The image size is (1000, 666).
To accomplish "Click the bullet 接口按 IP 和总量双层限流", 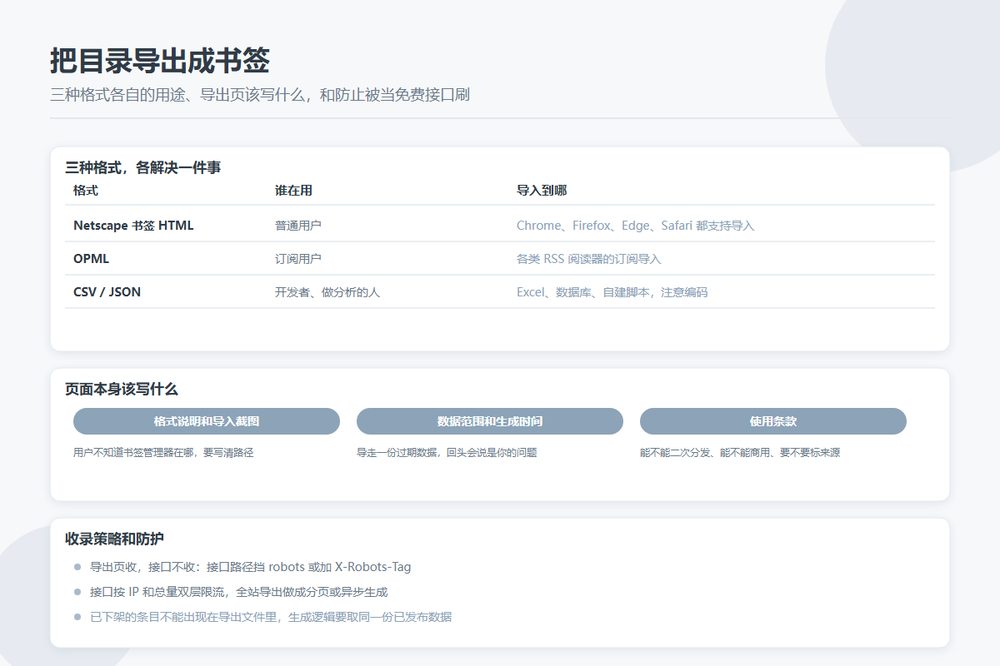I will (x=239, y=592).
